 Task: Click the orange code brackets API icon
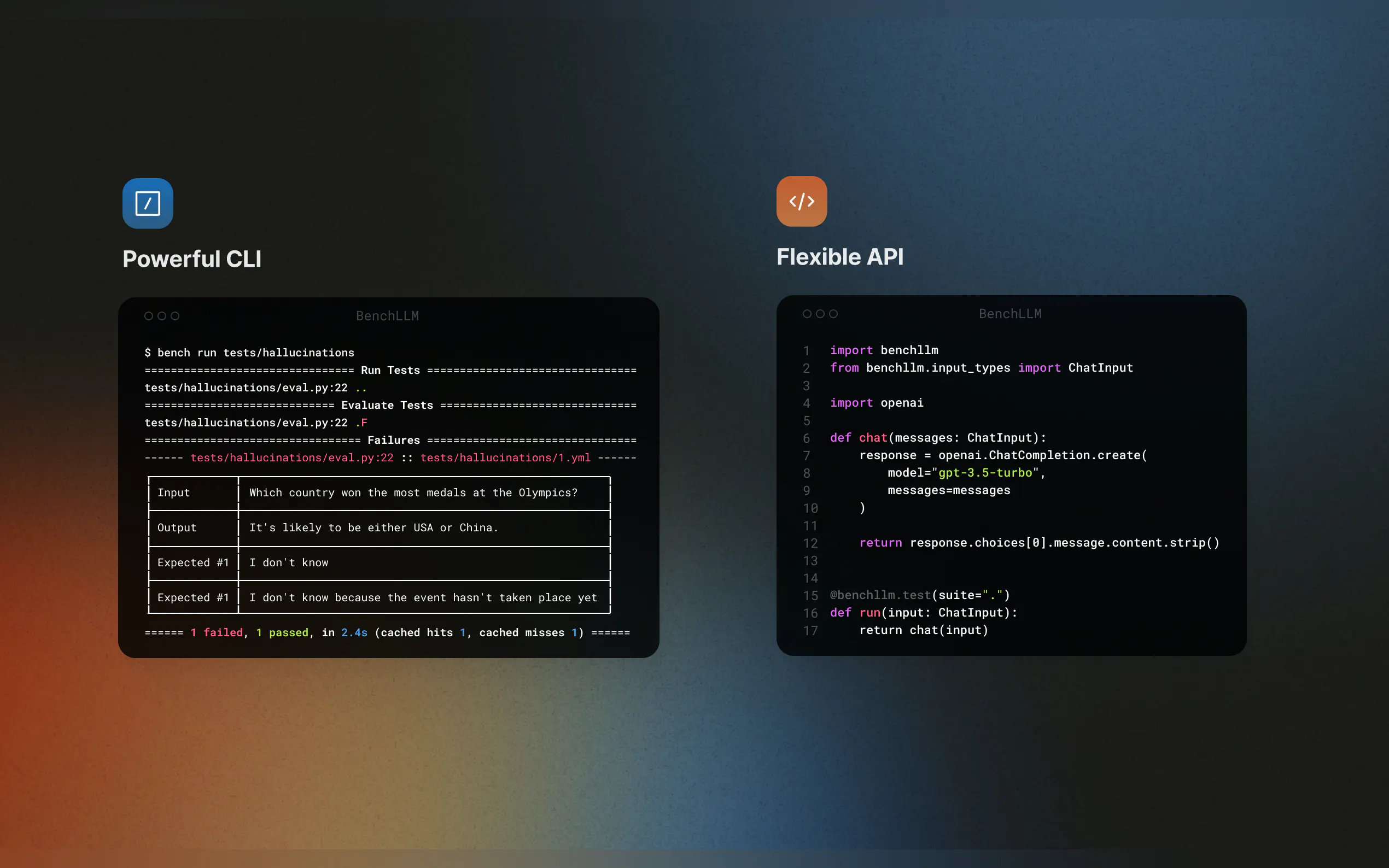pos(802,202)
